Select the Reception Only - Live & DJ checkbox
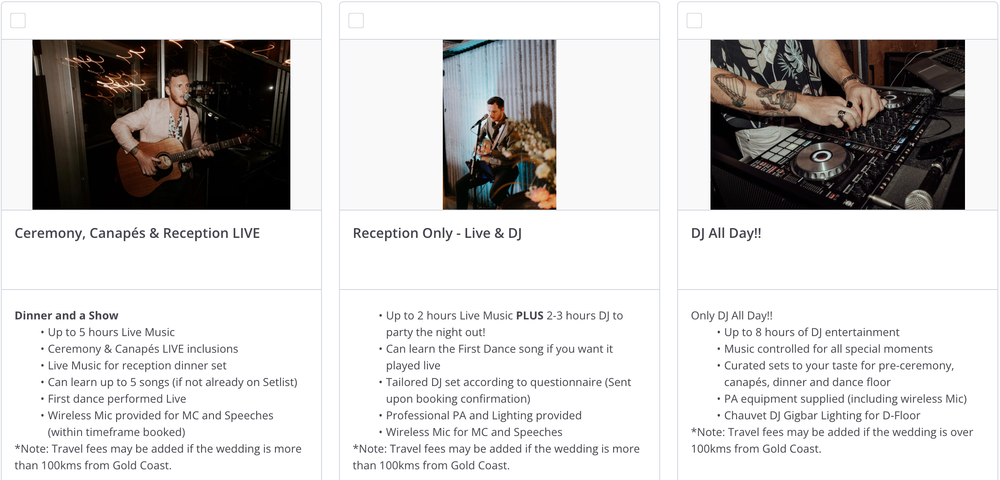The image size is (1000, 480). (356, 21)
